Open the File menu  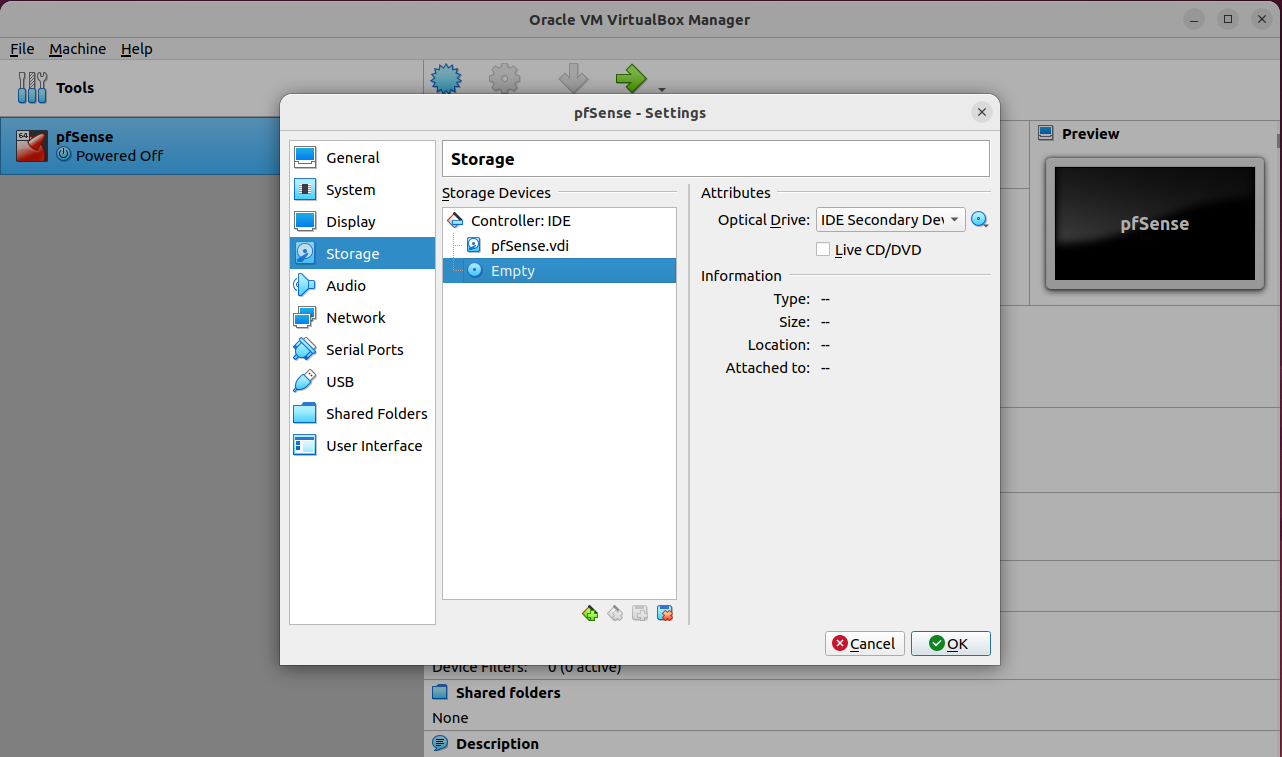pyautogui.click(x=22, y=49)
